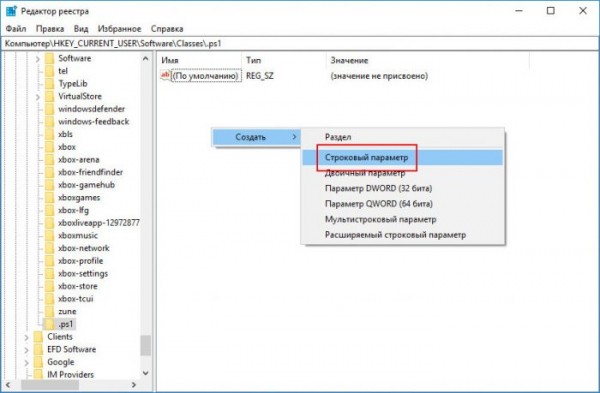Expand the VirtualStore tree node
600x393 pixels.
click(x=38, y=97)
